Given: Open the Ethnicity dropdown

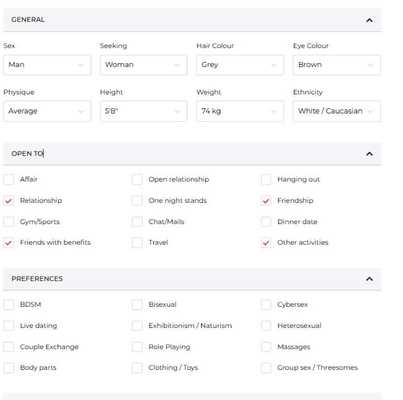Looking at the screenshot, I should click(x=337, y=111).
